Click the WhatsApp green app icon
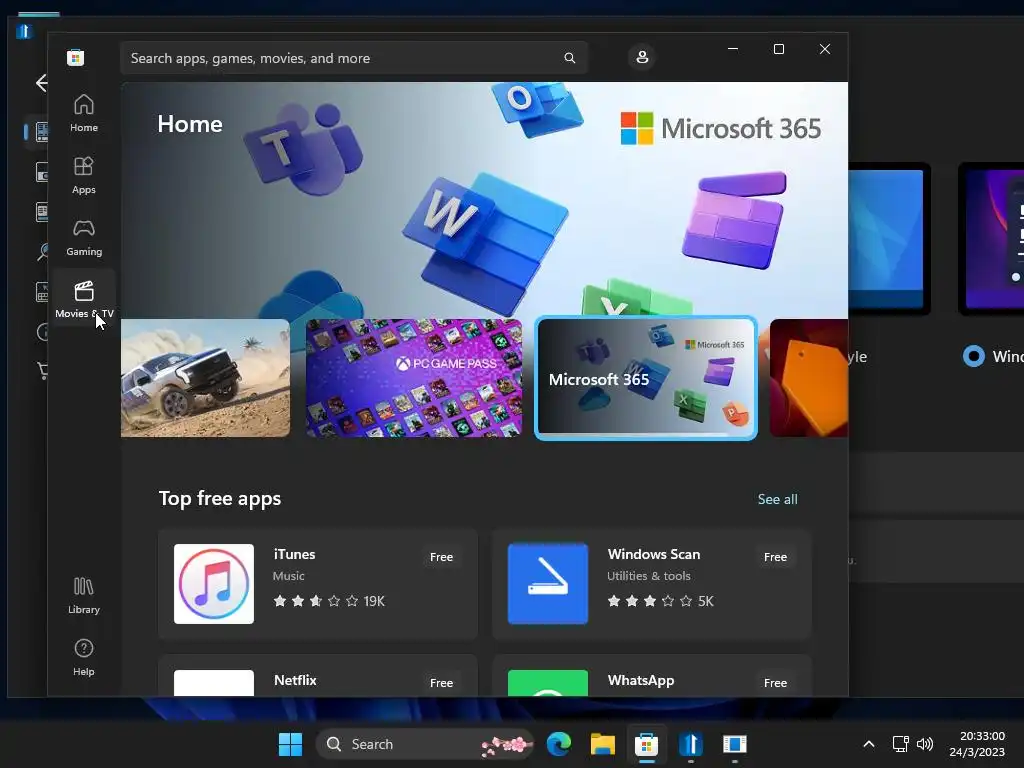This screenshot has height=768, width=1024. pos(548,682)
